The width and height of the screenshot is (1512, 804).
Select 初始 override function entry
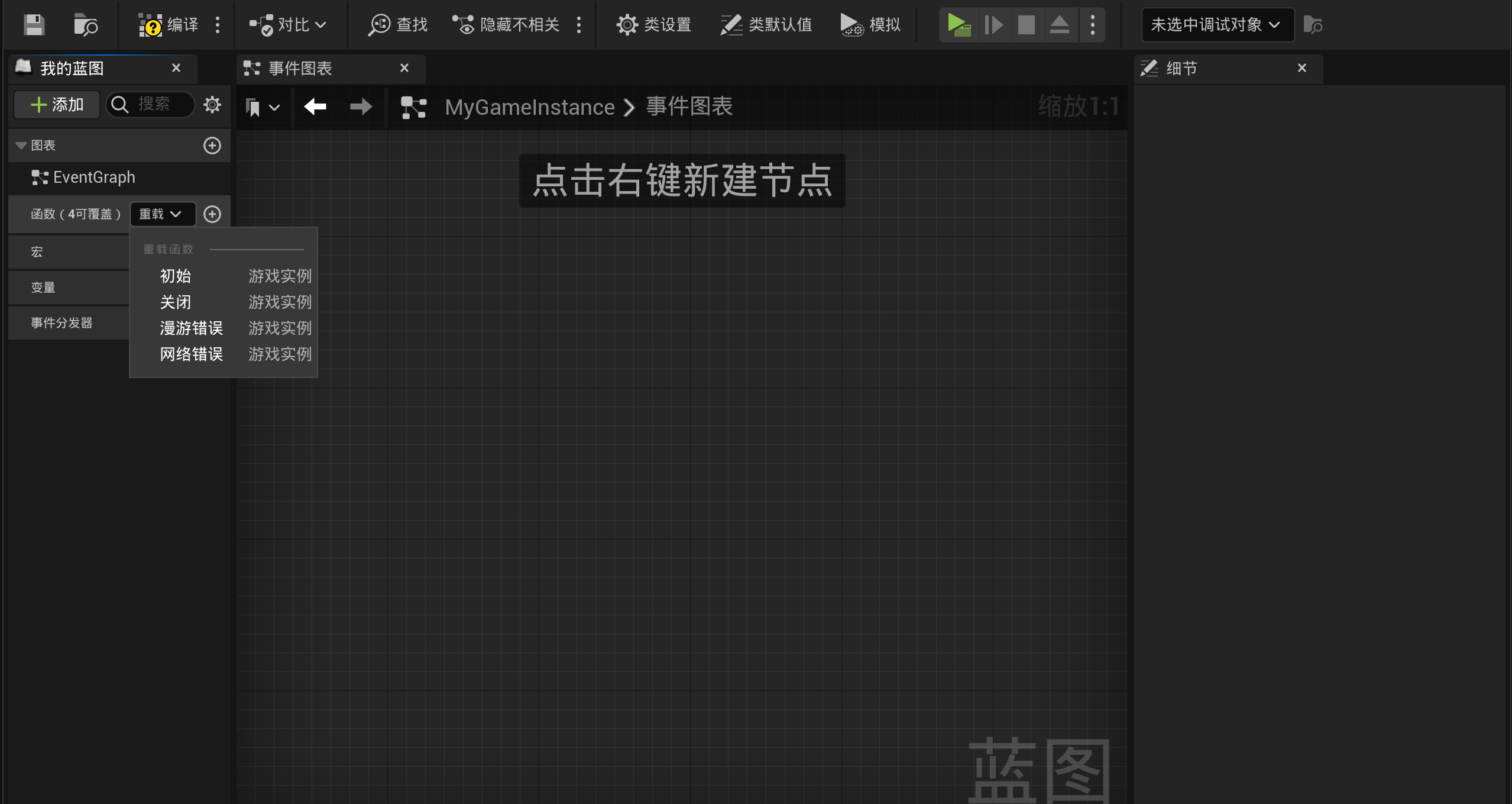point(176,276)
